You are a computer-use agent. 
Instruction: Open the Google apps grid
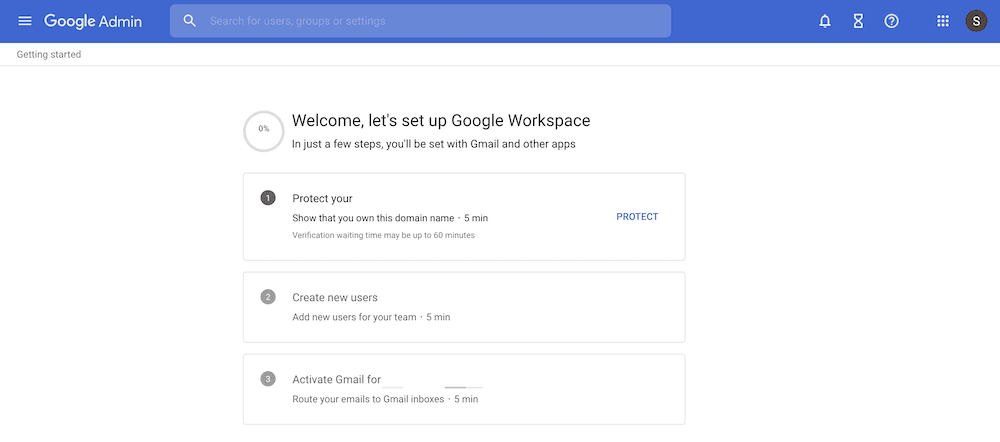[943, 21]
